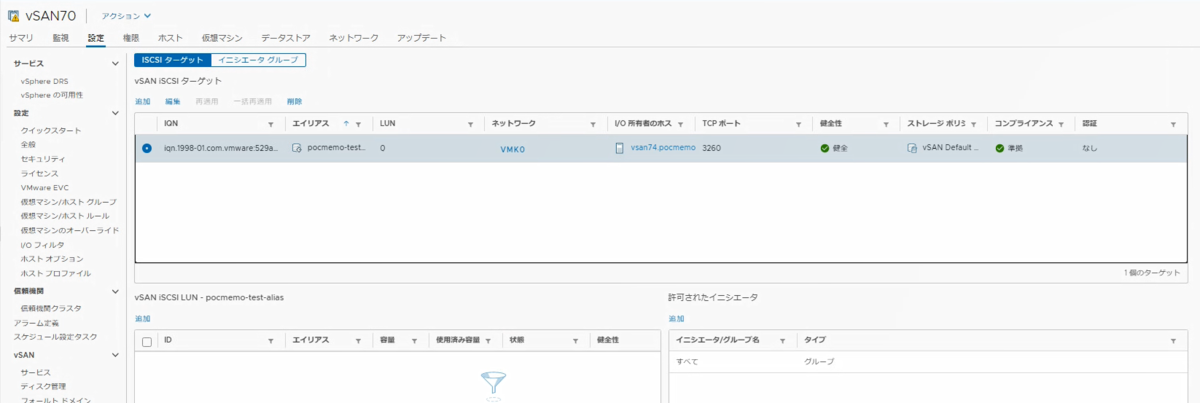
Task: Sort by the エイリアス column arrow
Action: [346, 123]
